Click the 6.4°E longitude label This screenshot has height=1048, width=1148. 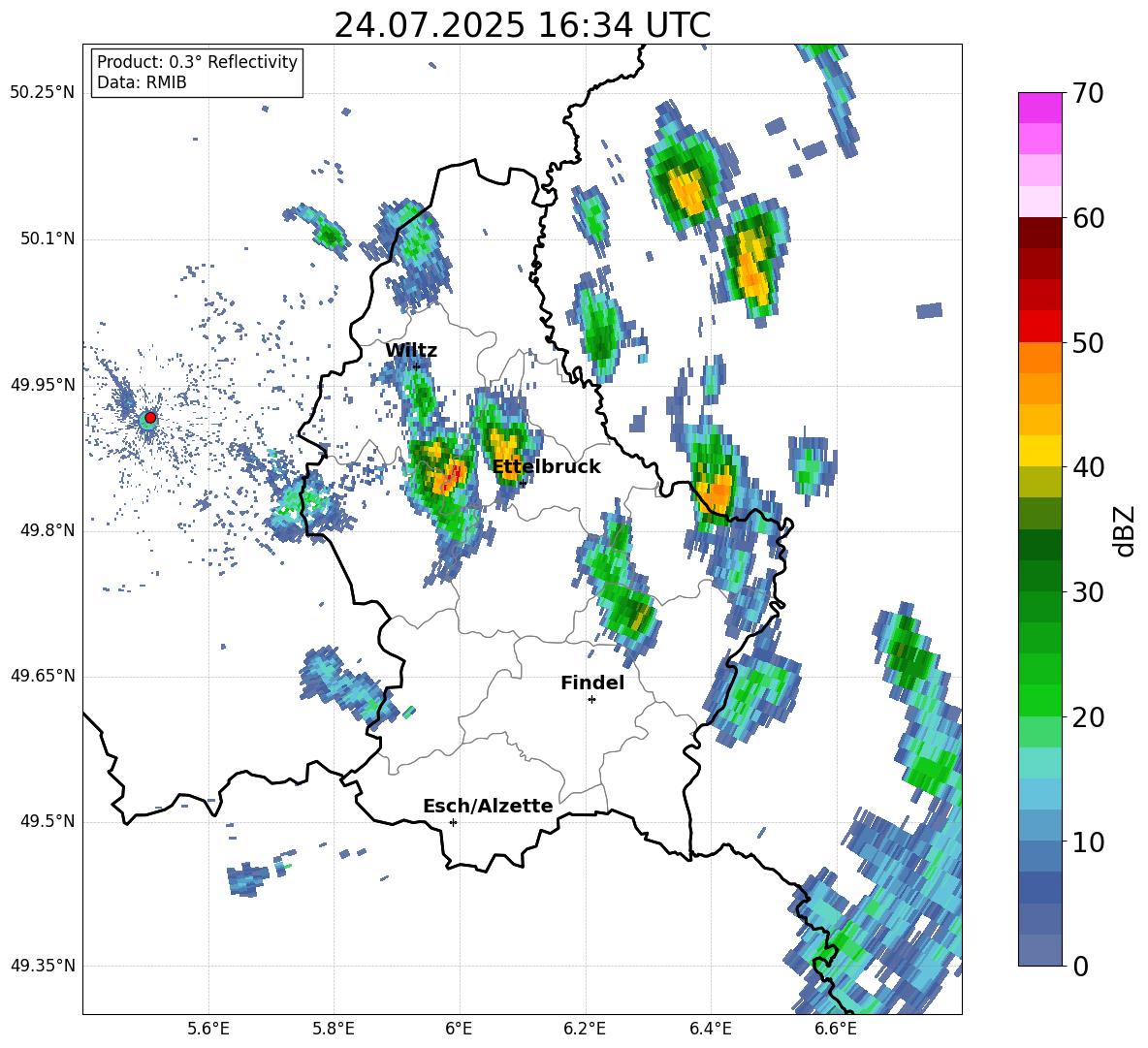point(710,1029)
